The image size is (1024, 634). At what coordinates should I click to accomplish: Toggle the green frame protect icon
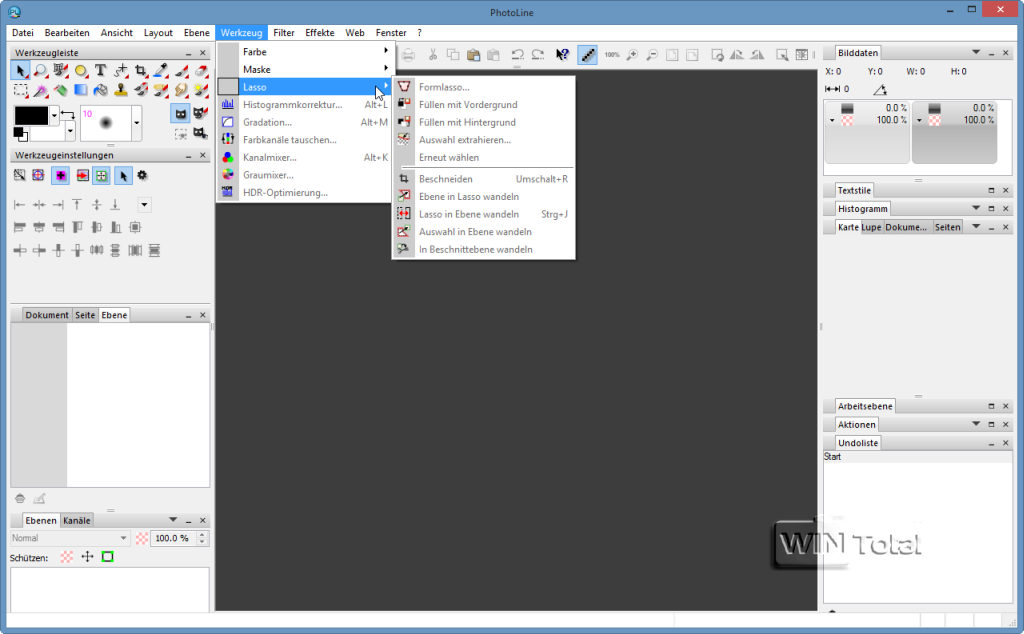(x=108, y=557)
